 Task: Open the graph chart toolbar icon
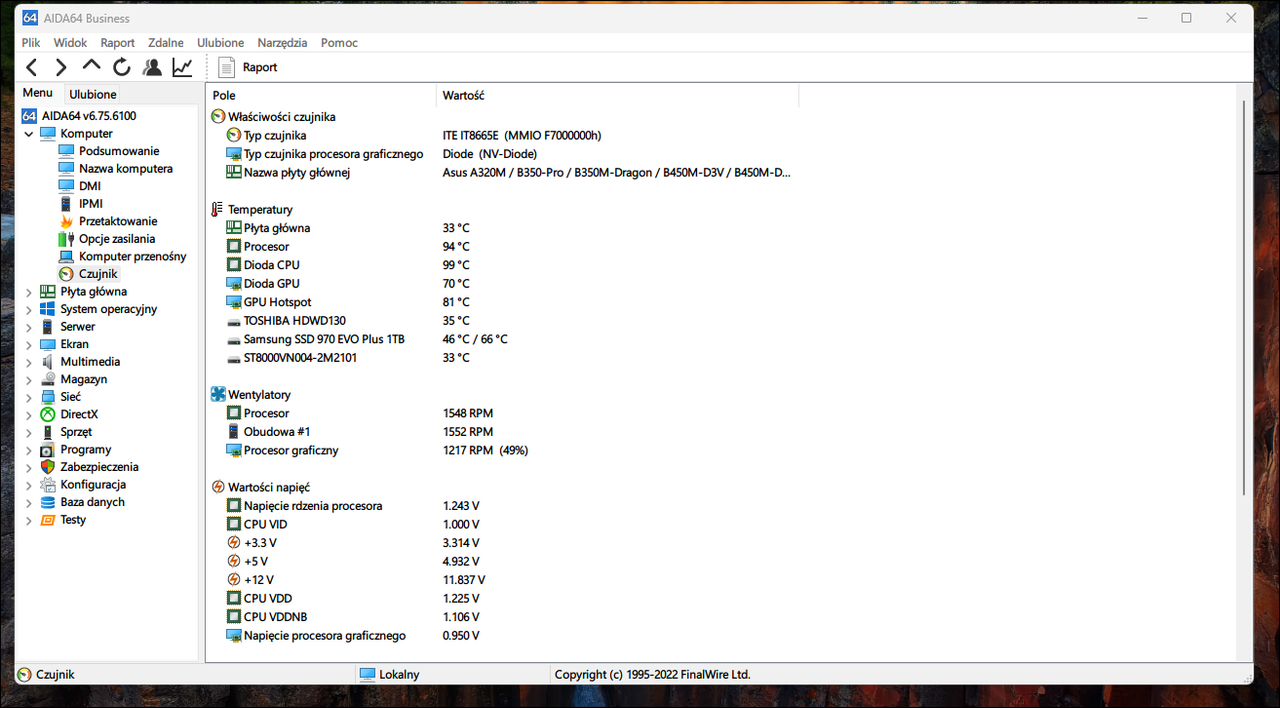(182, 67)
